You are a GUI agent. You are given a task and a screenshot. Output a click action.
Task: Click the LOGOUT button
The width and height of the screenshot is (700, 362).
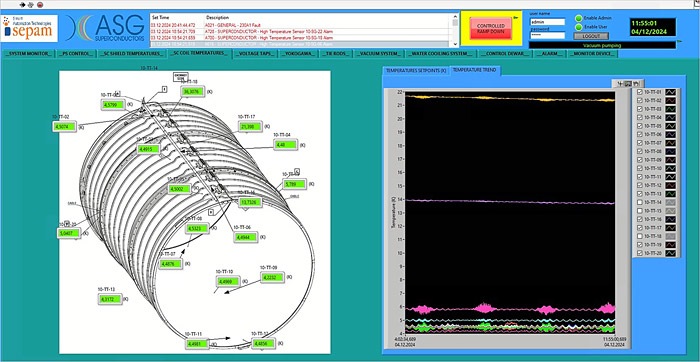click(592, 36)
